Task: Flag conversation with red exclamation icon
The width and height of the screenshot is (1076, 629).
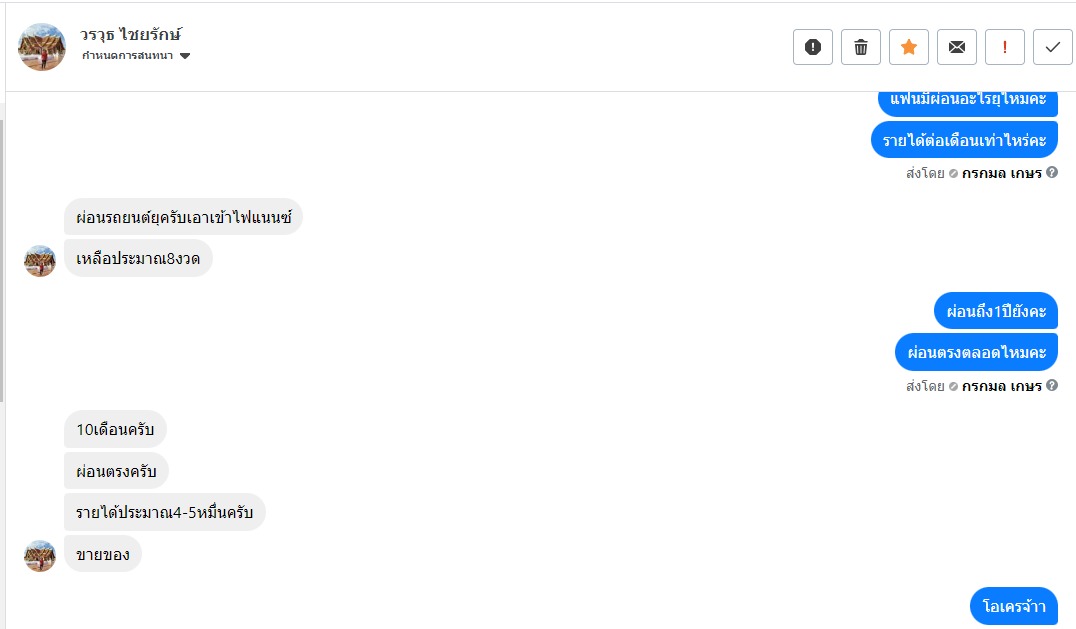Action: coord(1005,47)
